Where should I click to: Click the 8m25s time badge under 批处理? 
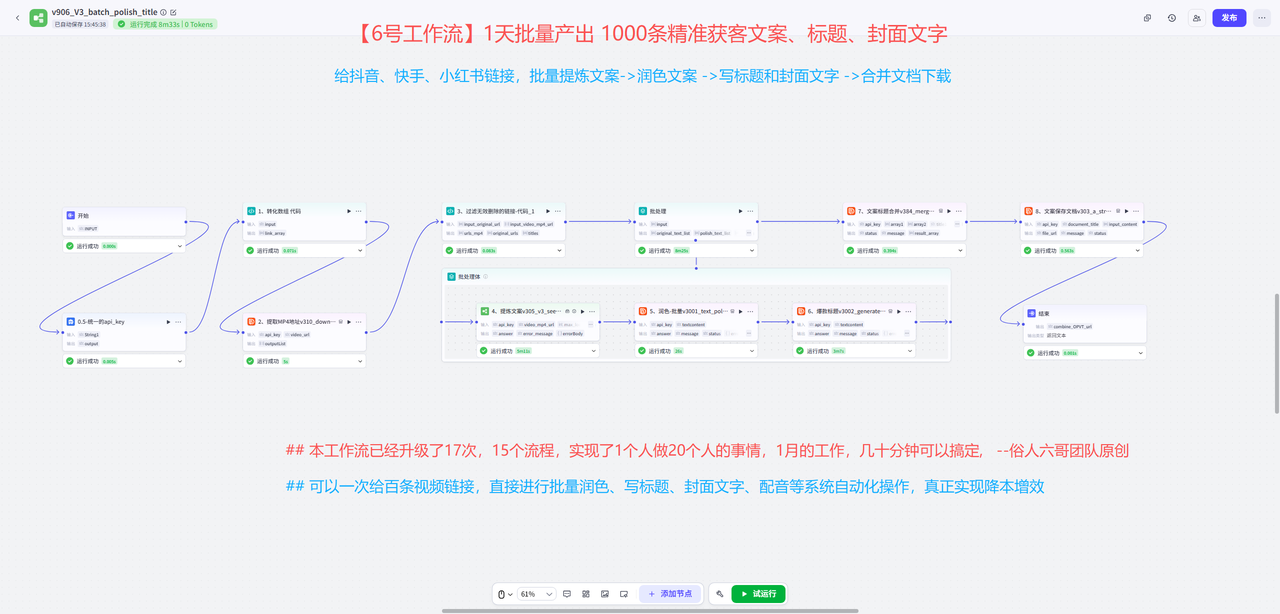tap(681, 251)
